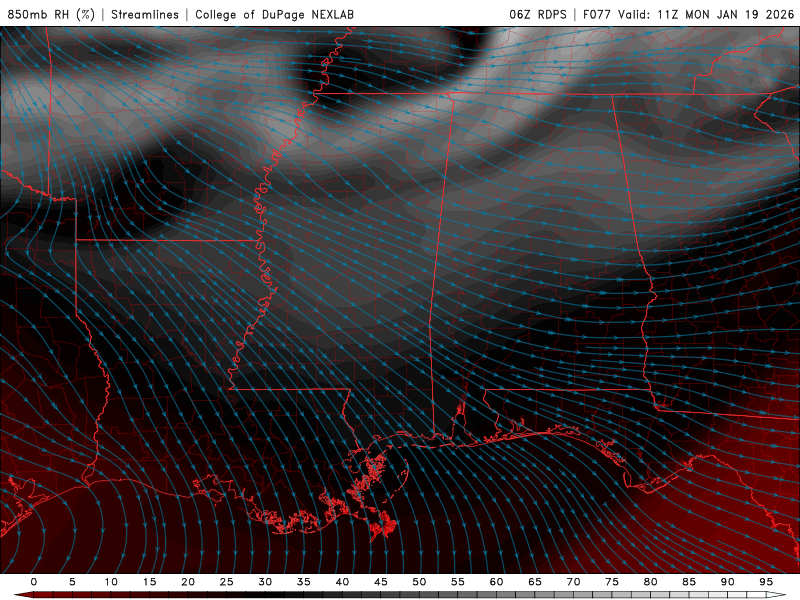Click the "25" value on the color scale
Viewport: 800px width, 600px height.
[x=227, y=582]
